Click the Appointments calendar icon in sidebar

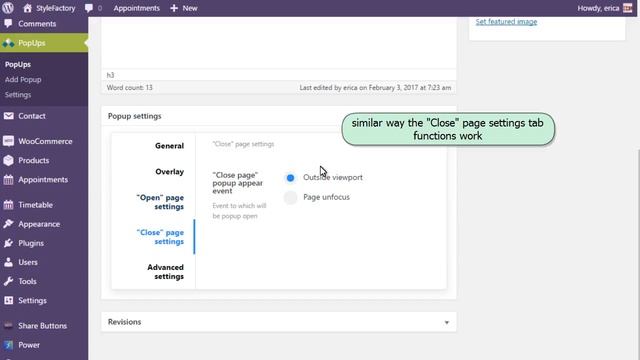pyautogui.click(x=8, y=180)
